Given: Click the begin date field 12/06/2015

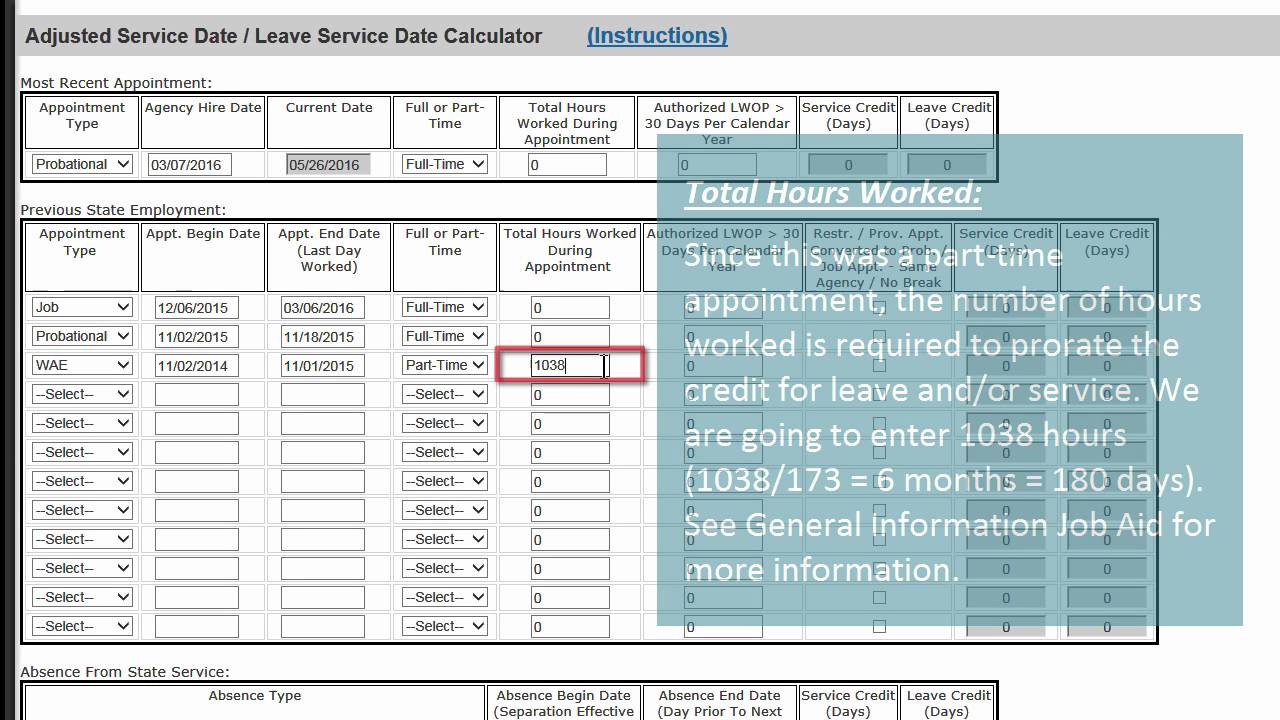Looking at the screenshot, I should click(197, 308).
